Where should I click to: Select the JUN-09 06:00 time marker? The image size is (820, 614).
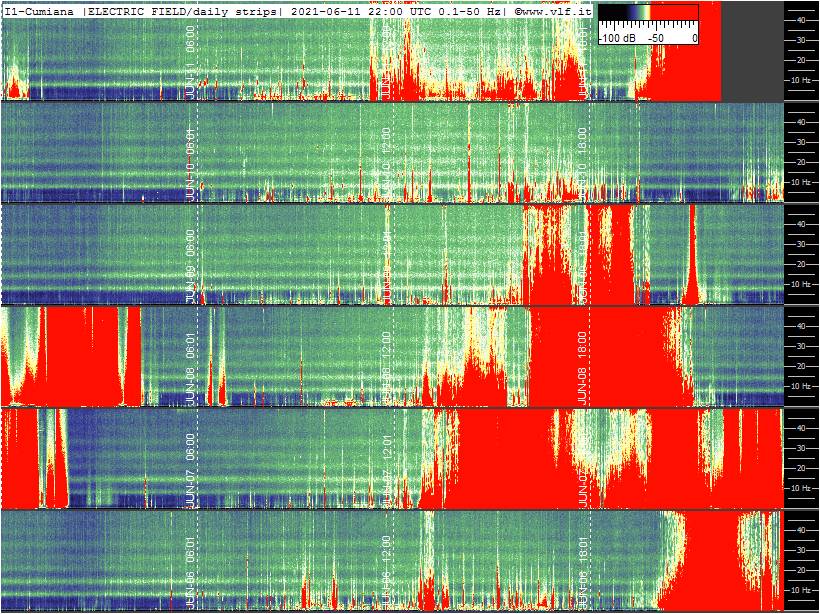pyautogui.click(x=191, y=266)
